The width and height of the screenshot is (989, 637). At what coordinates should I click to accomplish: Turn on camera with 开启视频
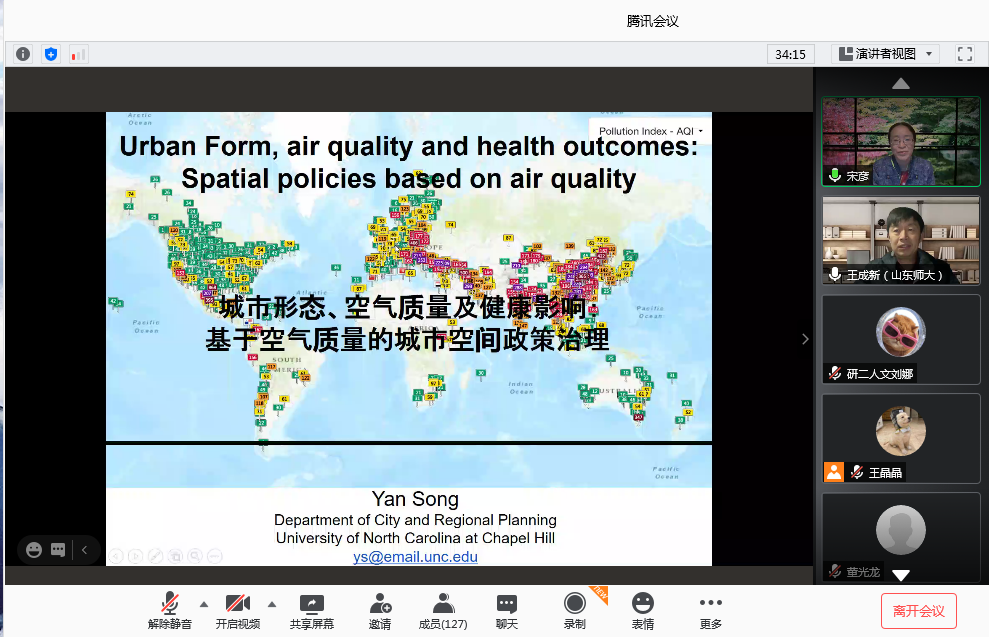238,611
